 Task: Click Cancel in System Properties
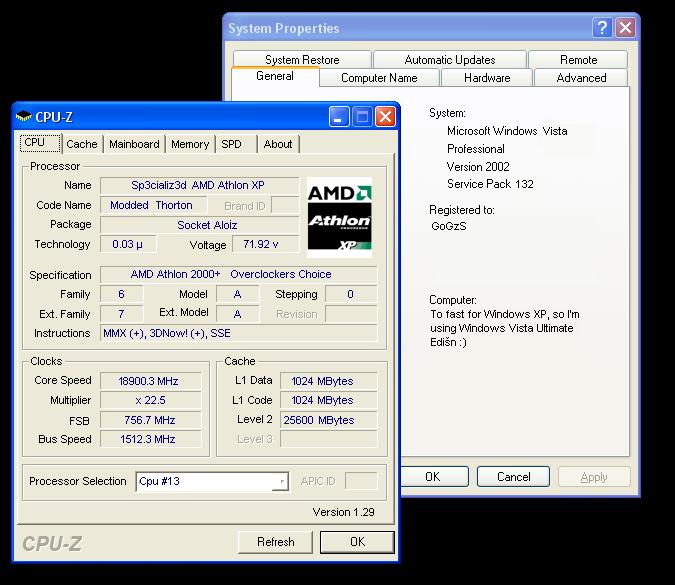514,477
